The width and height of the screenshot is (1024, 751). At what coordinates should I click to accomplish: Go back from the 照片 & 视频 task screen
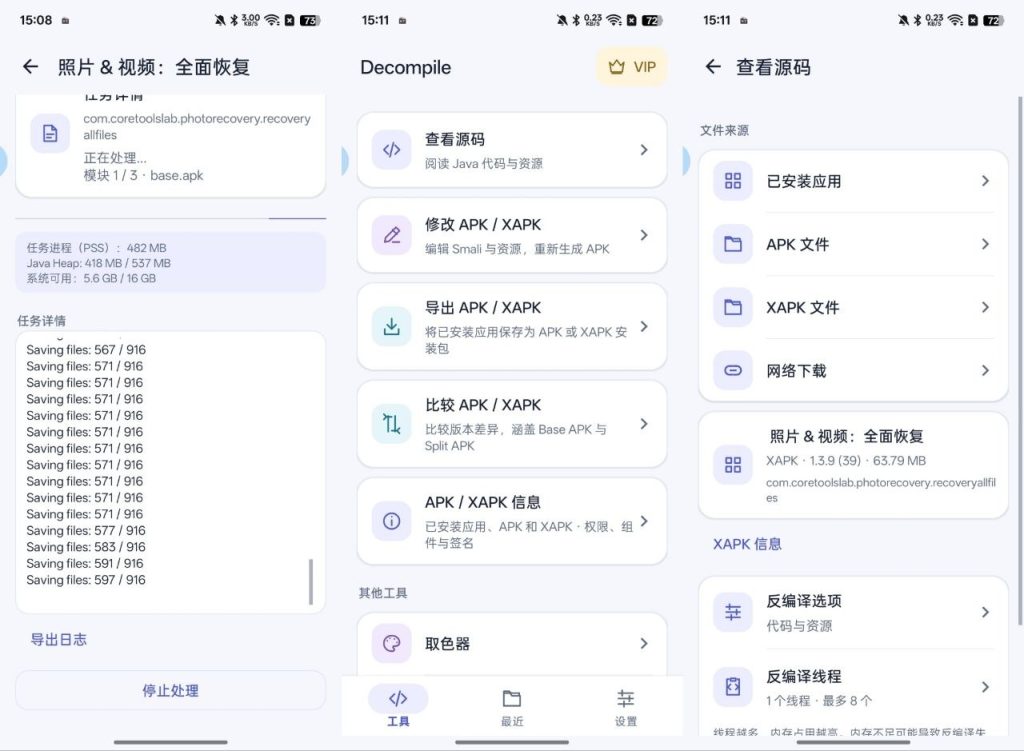tap(31, 67)
